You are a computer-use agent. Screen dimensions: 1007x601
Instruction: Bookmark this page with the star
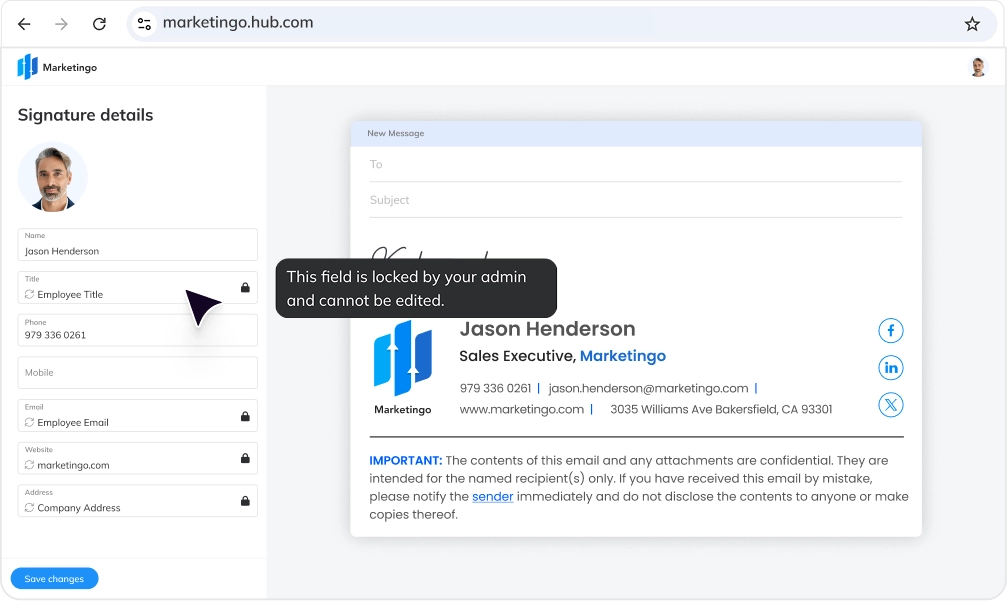pos(972,24)
